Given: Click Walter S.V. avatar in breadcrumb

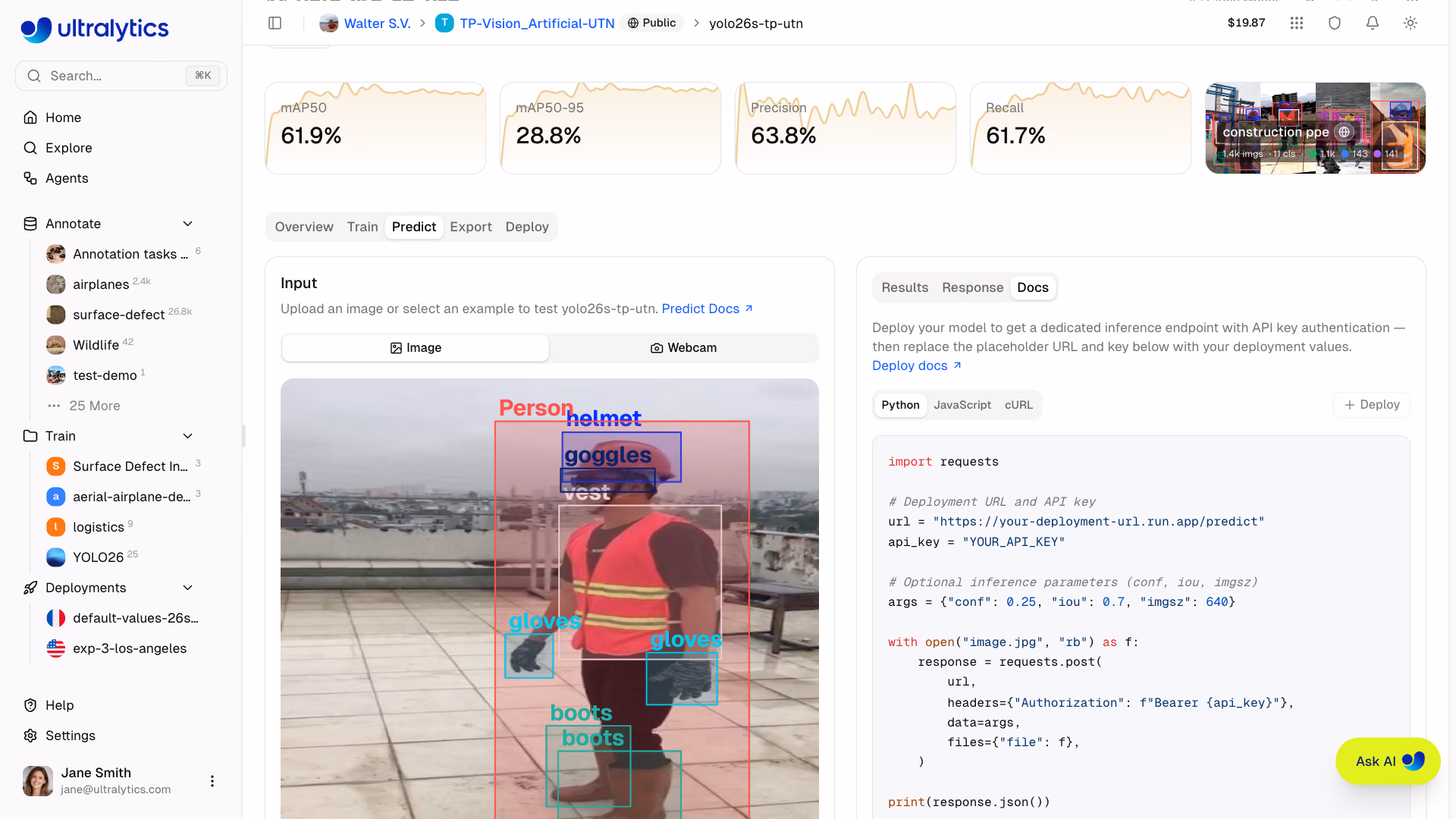Looking at the screenshot, I should [x=329, y=24].
